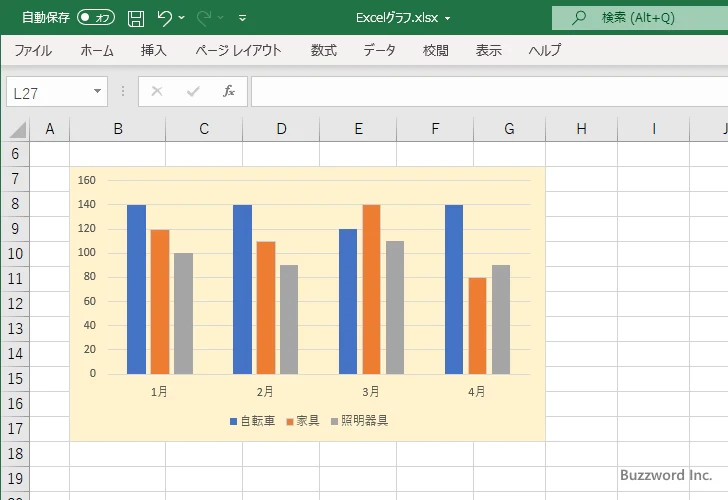The image size is (728, 500).
Task: Click the gray 照明器具 legend swatch
Action: pos(334,422)
